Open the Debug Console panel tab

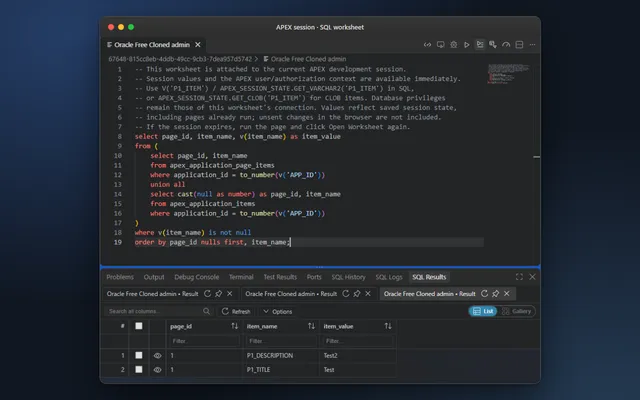click(197, 277)
